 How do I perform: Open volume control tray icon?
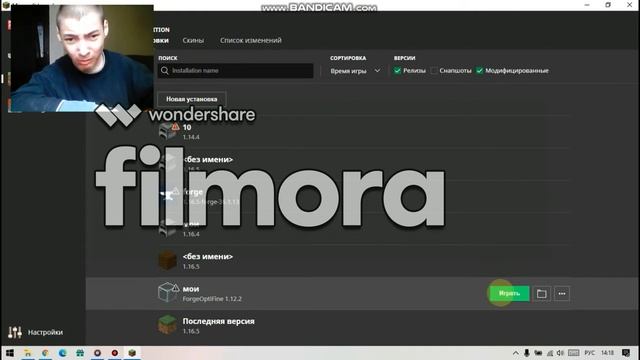click(x=560, y=353)
